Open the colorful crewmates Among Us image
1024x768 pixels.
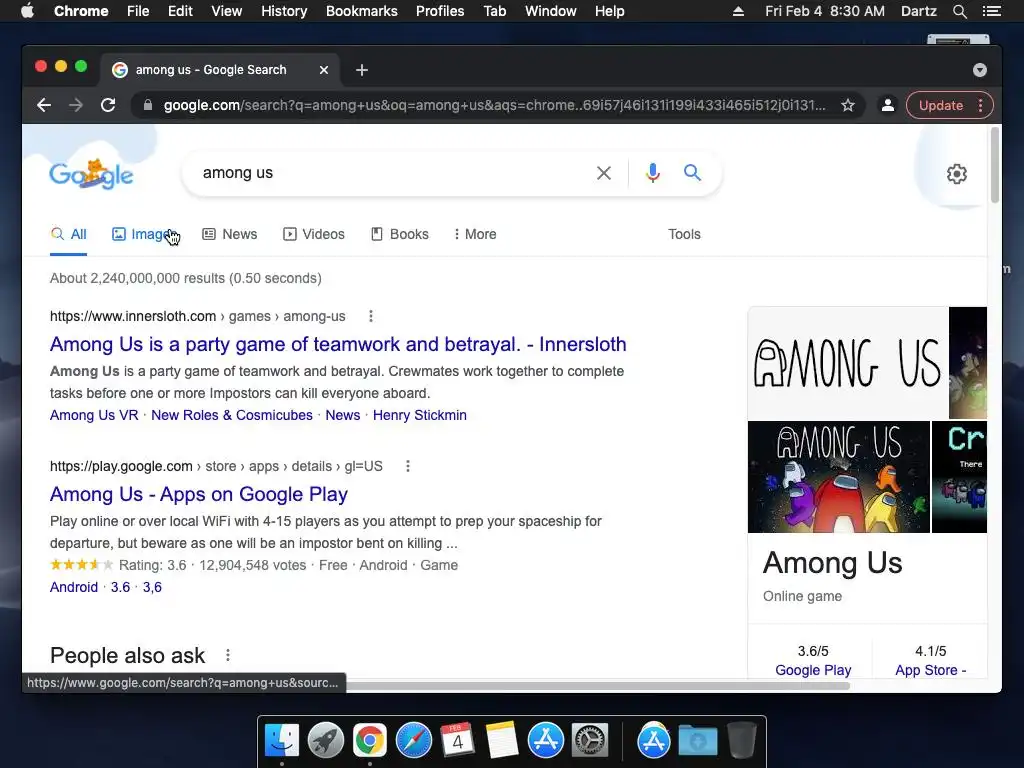pyautogui.click(x=839, y=477)
